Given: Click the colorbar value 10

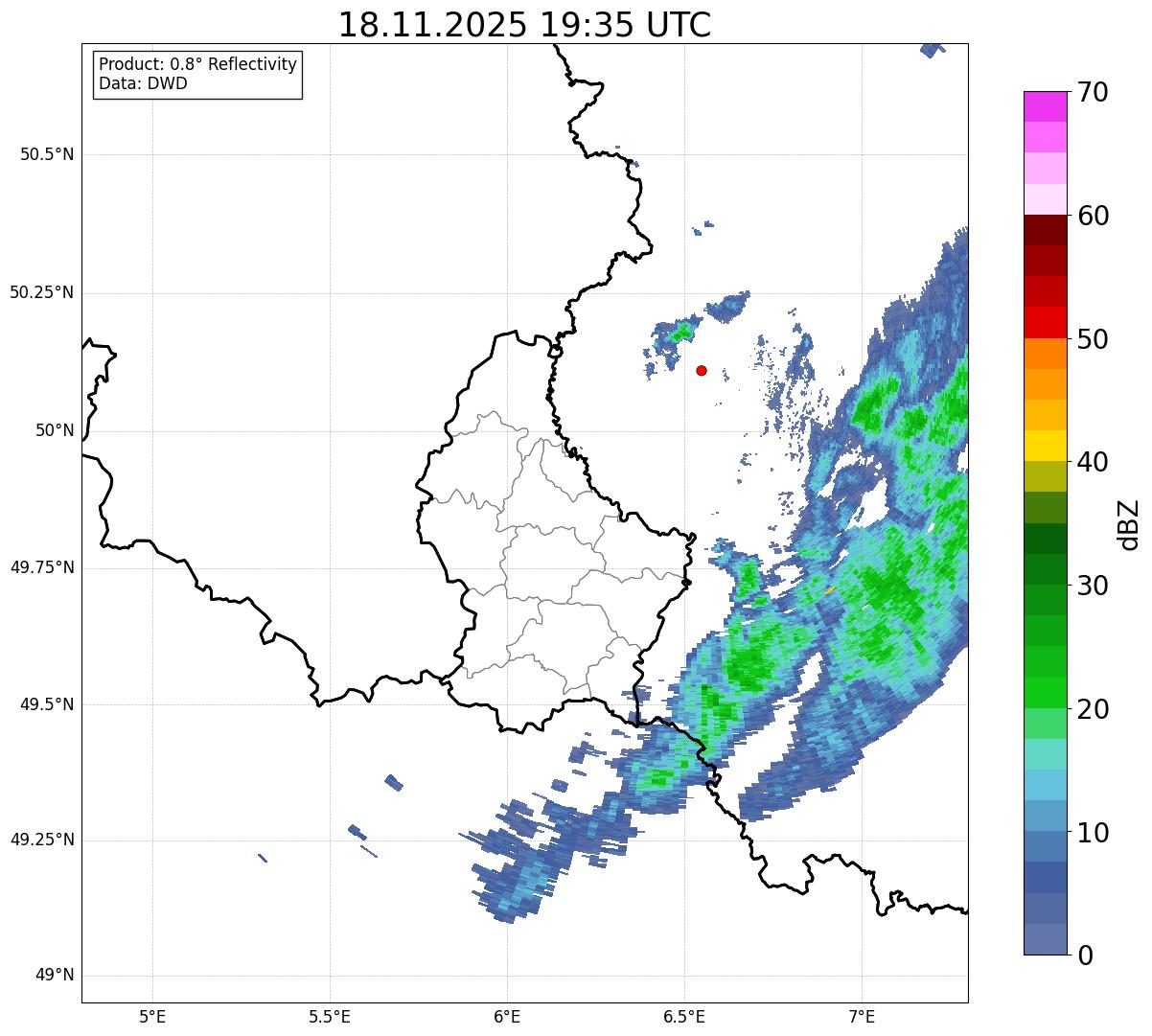Looking at the screenshot, I should (x=1093, y=832).
